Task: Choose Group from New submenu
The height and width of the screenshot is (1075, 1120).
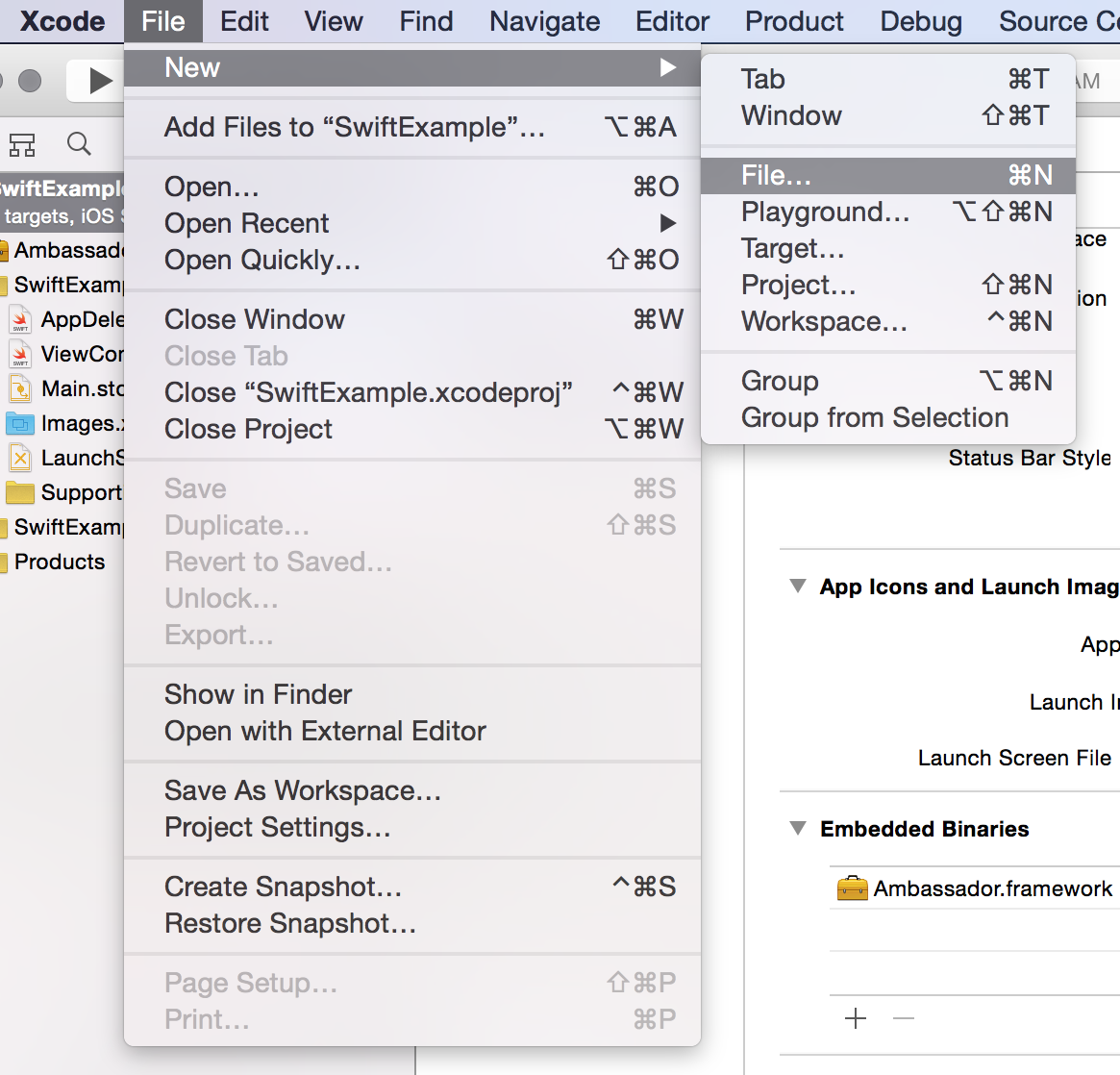Action: click(x=888, y=381)
